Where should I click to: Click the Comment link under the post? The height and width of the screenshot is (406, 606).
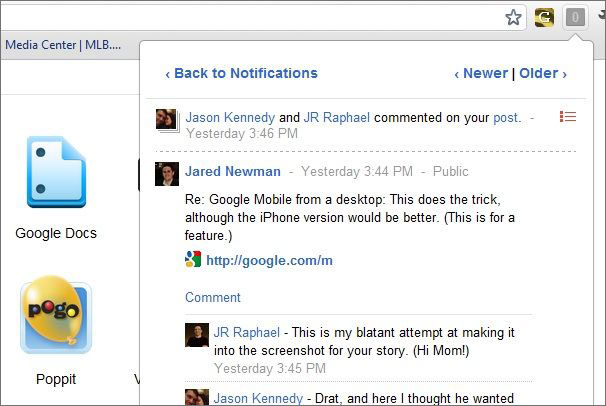click(x=213, y=297)
